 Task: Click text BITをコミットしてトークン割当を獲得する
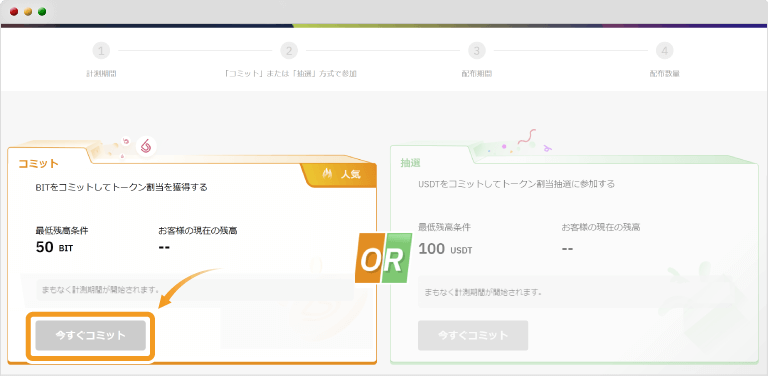pos(121,188)
